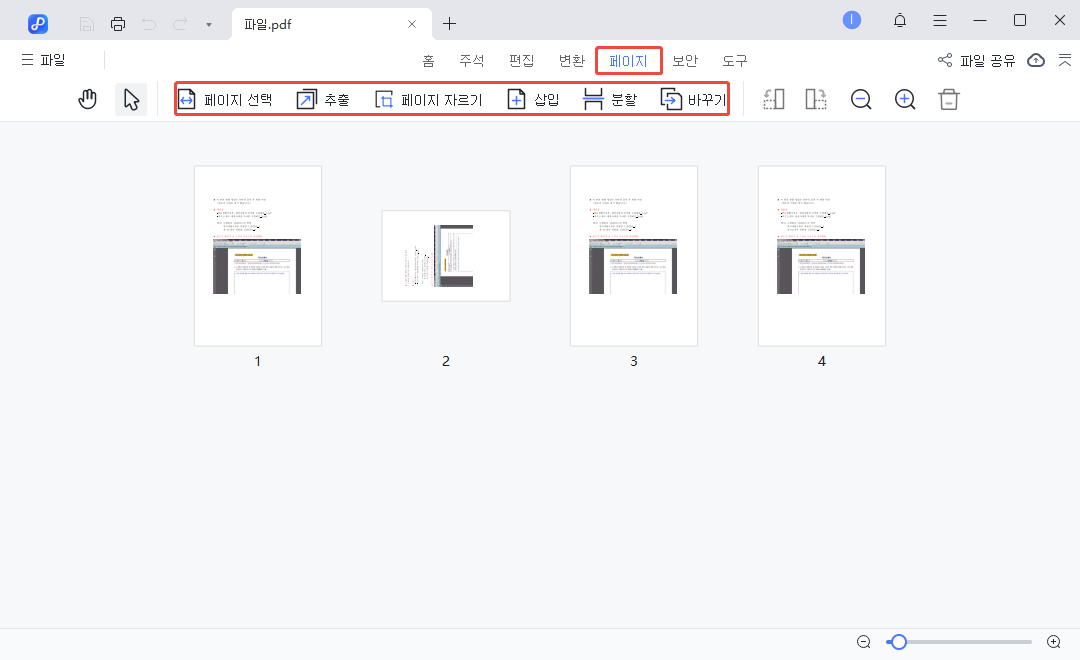Open the print icon in title bar
The image size is (1080, 660).
[x=118, y=24]
